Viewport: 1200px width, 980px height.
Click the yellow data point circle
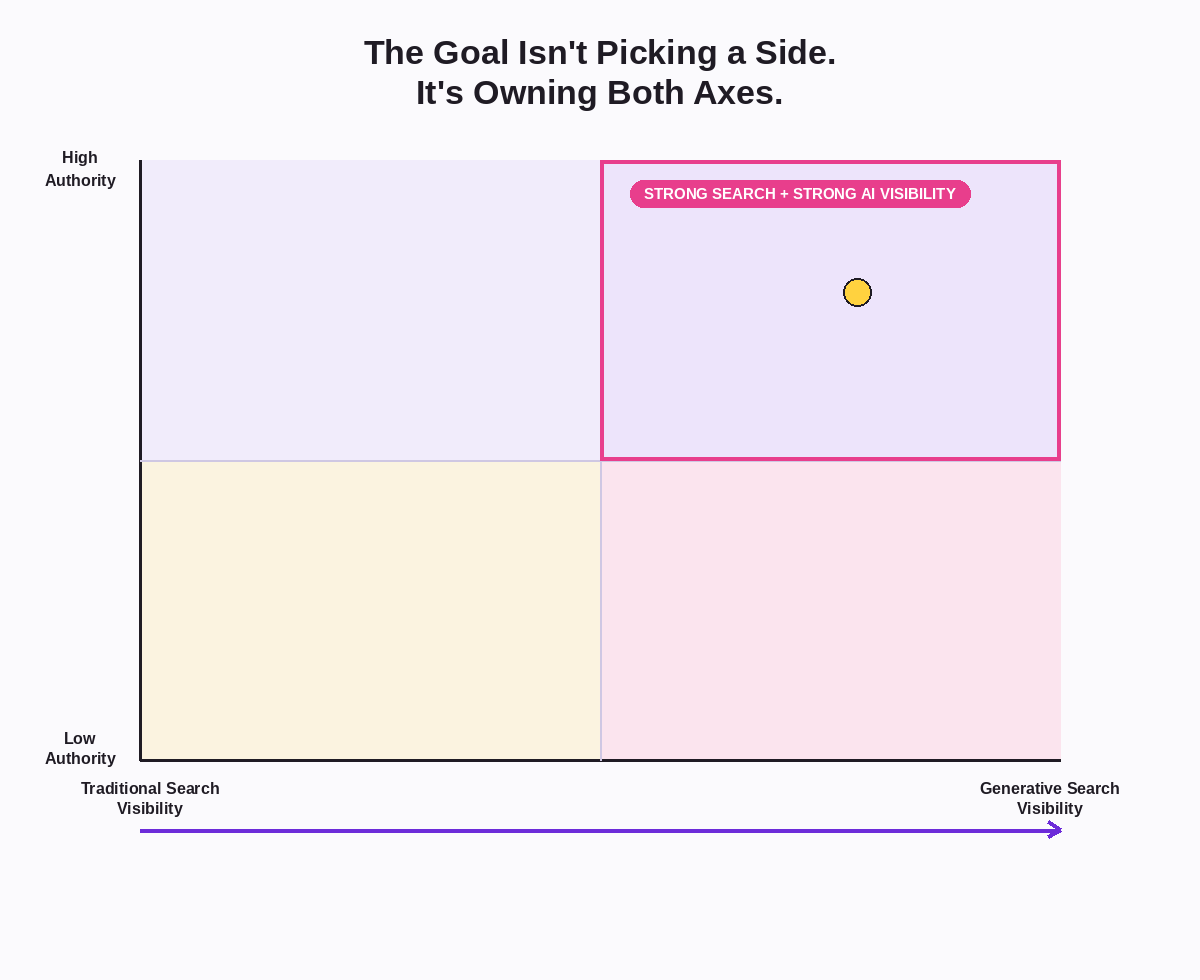click(857, 292)
